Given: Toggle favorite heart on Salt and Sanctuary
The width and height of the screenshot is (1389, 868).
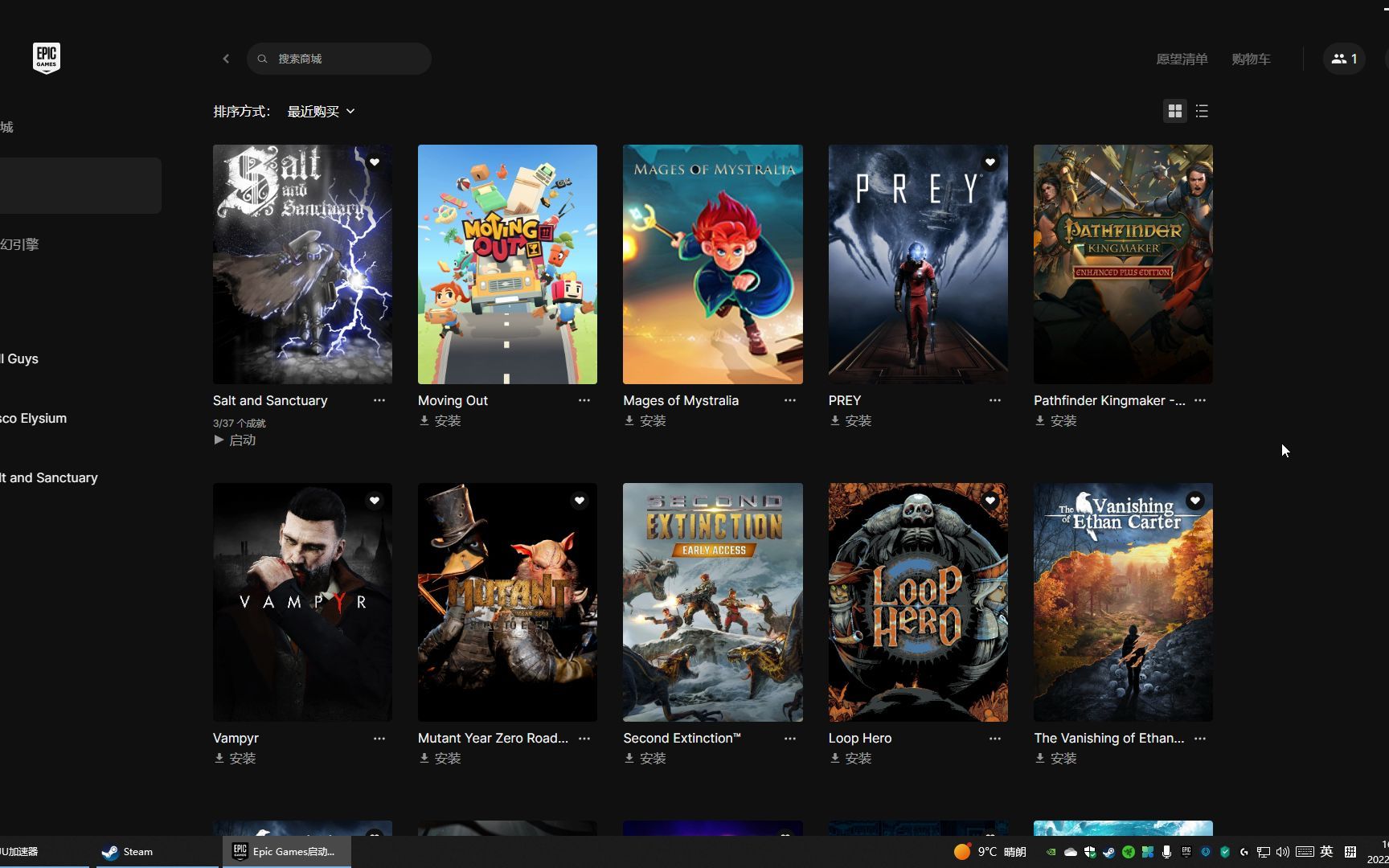Looking at the screenshot, I should pos(375,162).
